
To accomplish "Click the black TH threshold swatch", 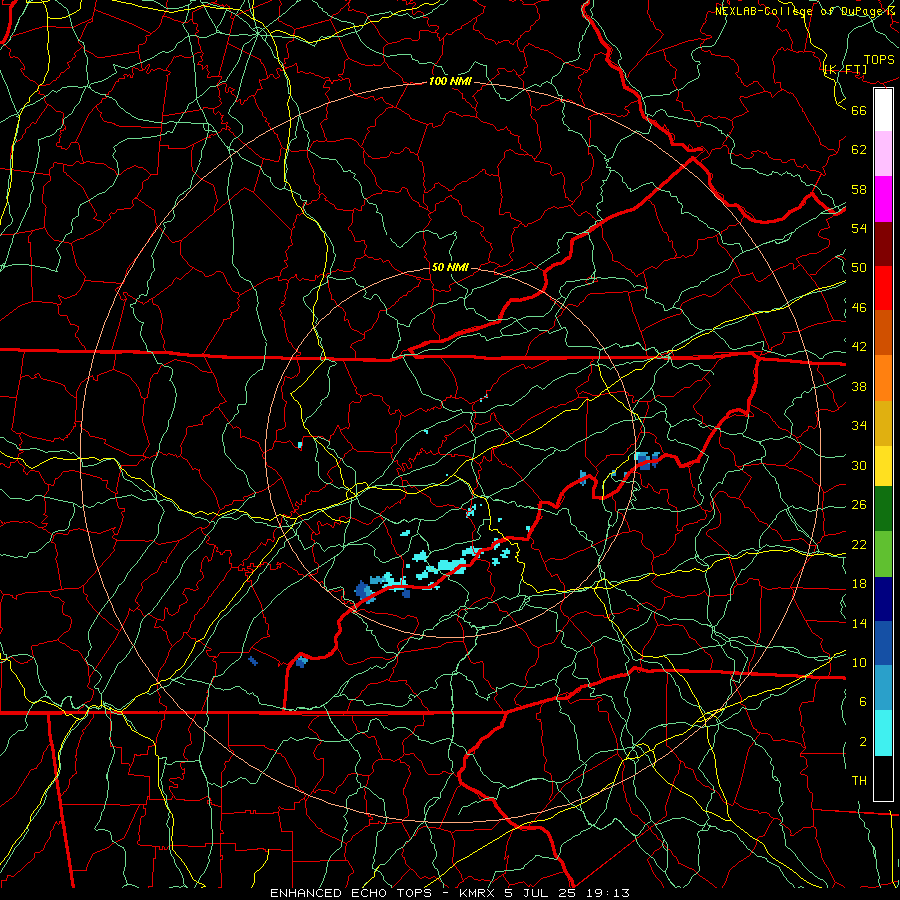I will [x=883, y=778].
